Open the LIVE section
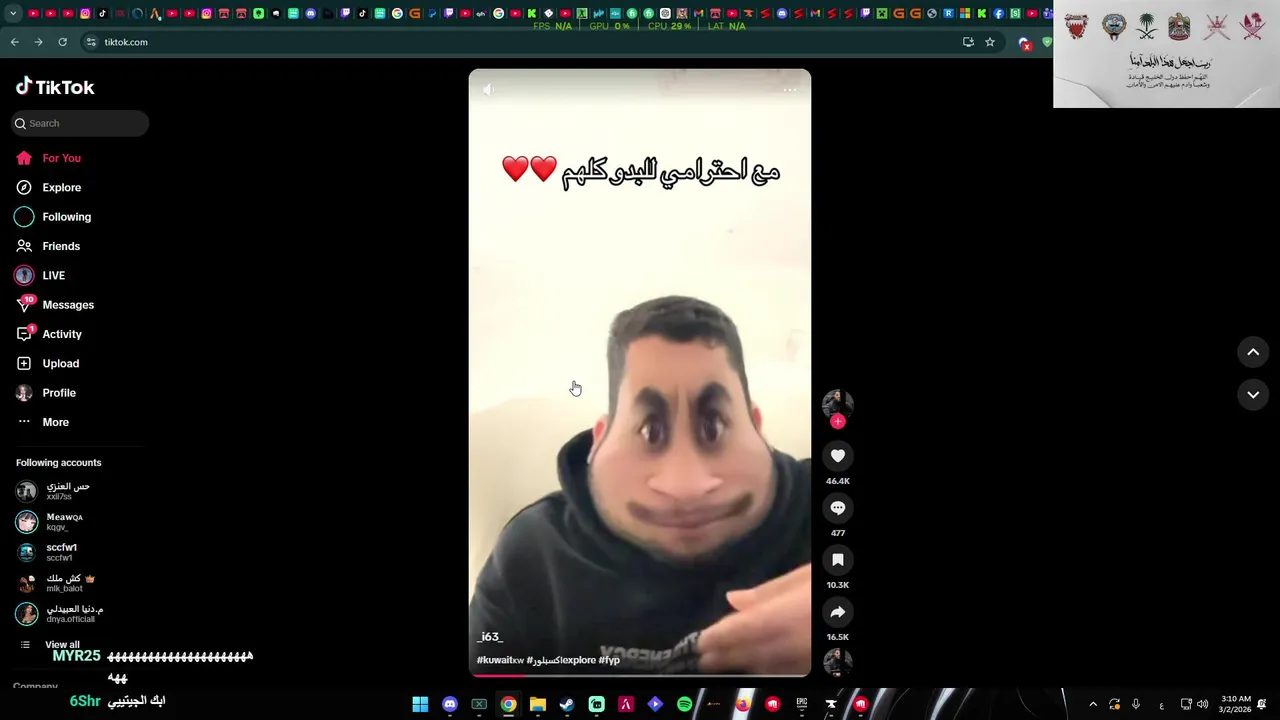 [x=40, y=275]
